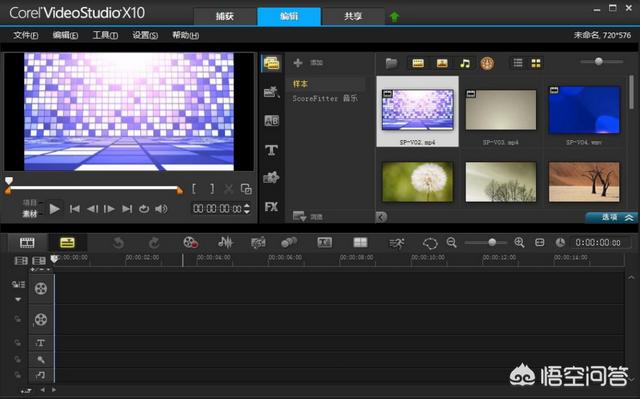
Task: Click the project duration clock icon
Action: pyautogui.click(x=560, y=243)
